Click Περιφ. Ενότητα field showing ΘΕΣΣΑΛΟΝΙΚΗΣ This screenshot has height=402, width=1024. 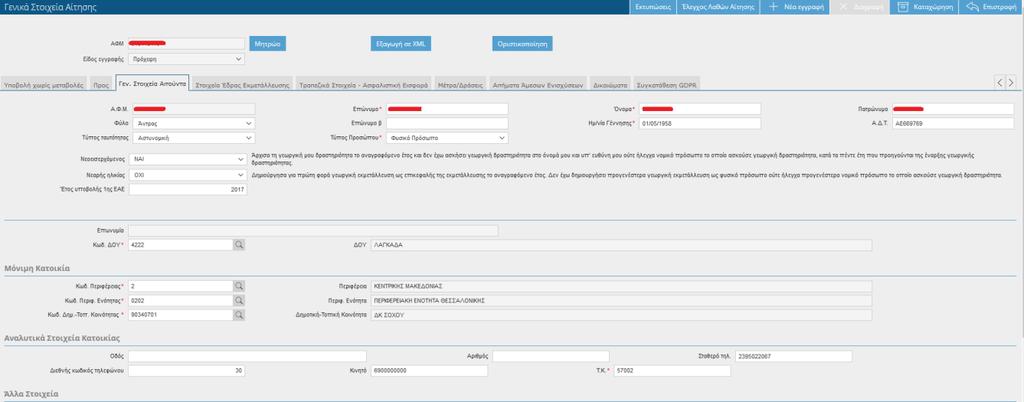click(x=621, y=300)
